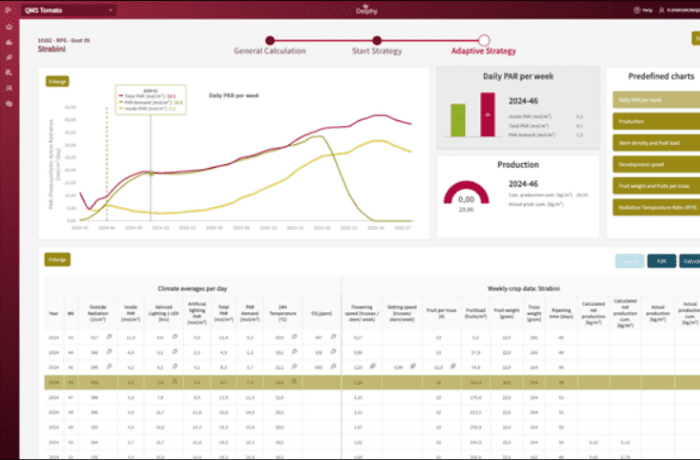Select the Adaptive Strategy step circle
This screenshot has height=460, width=700.
[484, 41]
